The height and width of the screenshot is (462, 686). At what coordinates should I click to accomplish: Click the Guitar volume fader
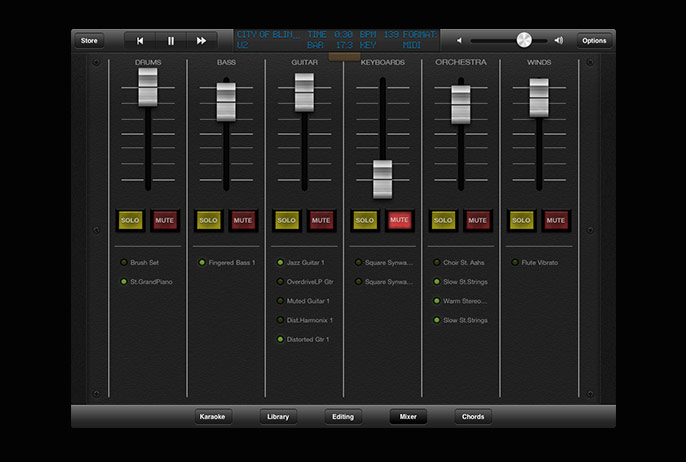pos(304,92)
